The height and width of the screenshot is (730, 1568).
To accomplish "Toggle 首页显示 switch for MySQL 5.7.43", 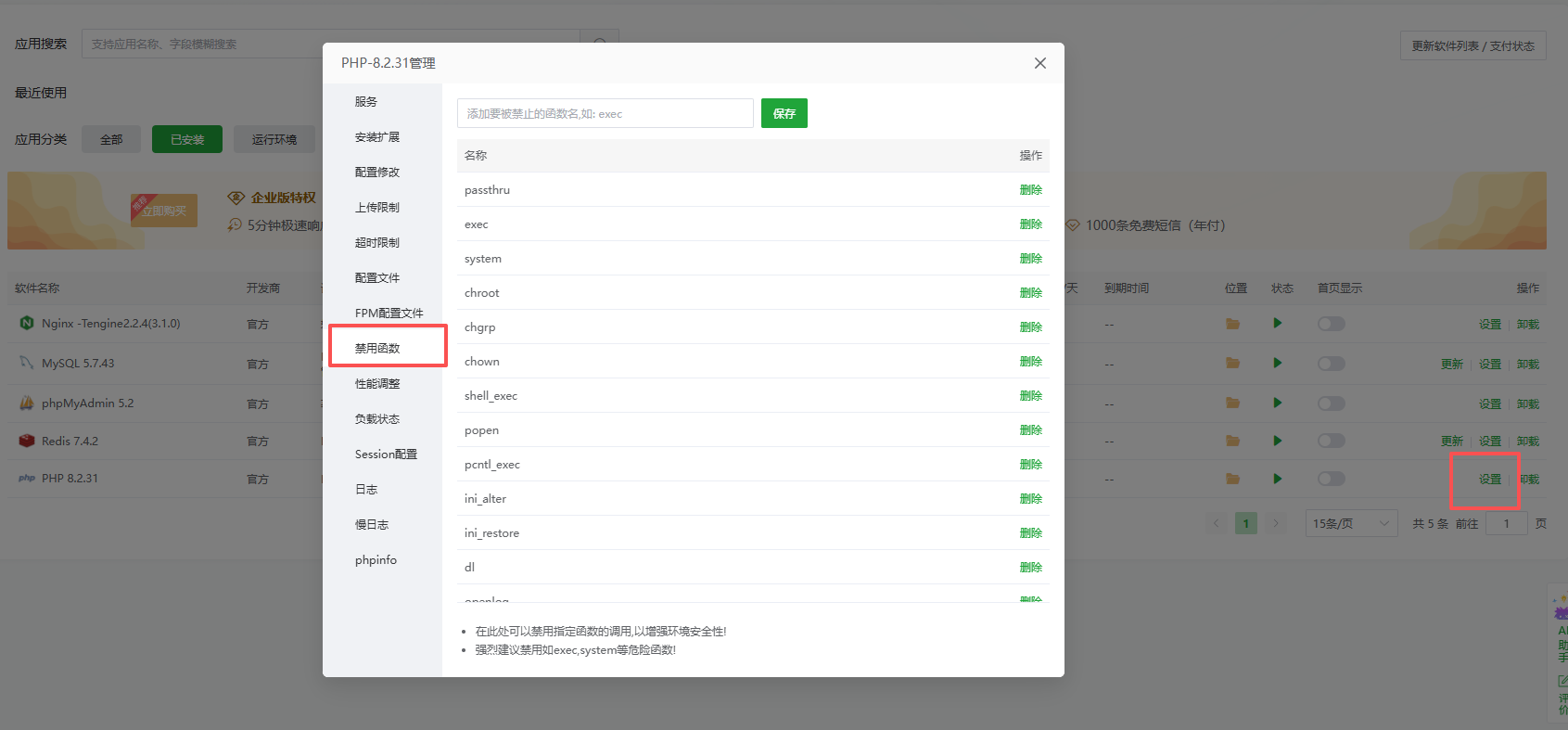I will pos(1332,364).
